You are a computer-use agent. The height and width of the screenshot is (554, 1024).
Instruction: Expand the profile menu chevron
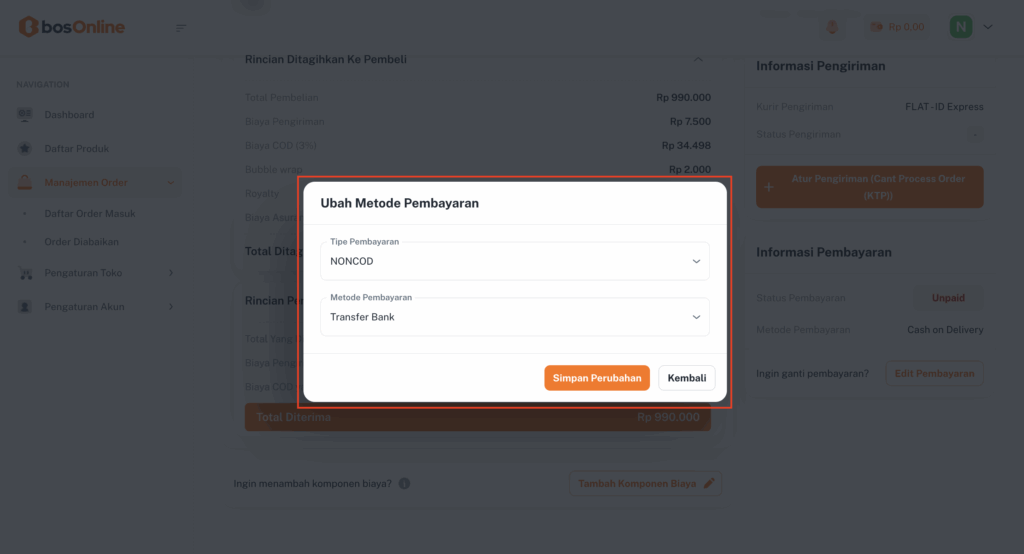click(988, 27)
